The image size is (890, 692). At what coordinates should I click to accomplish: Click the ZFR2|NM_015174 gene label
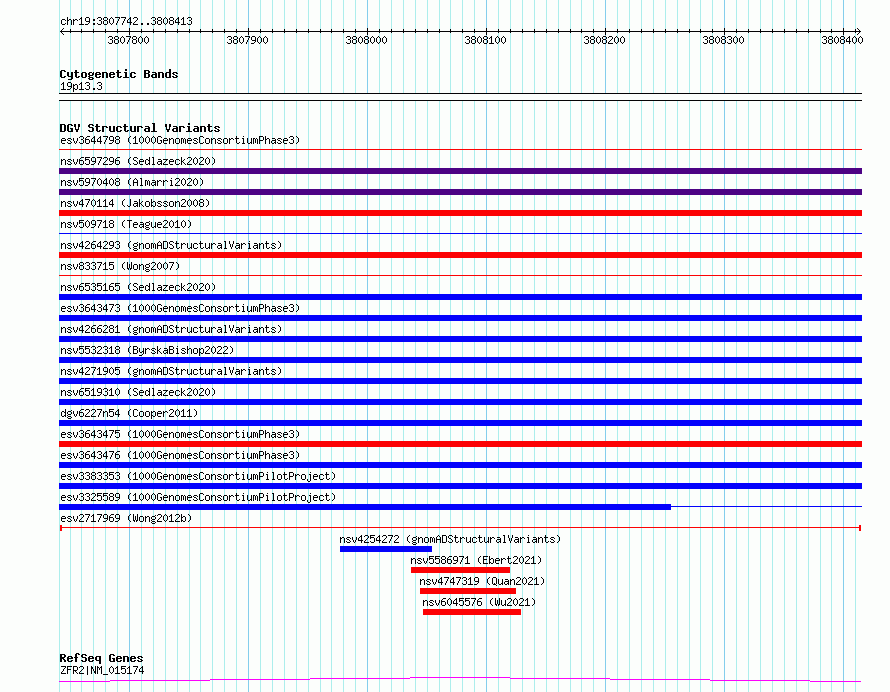[102, 670]
